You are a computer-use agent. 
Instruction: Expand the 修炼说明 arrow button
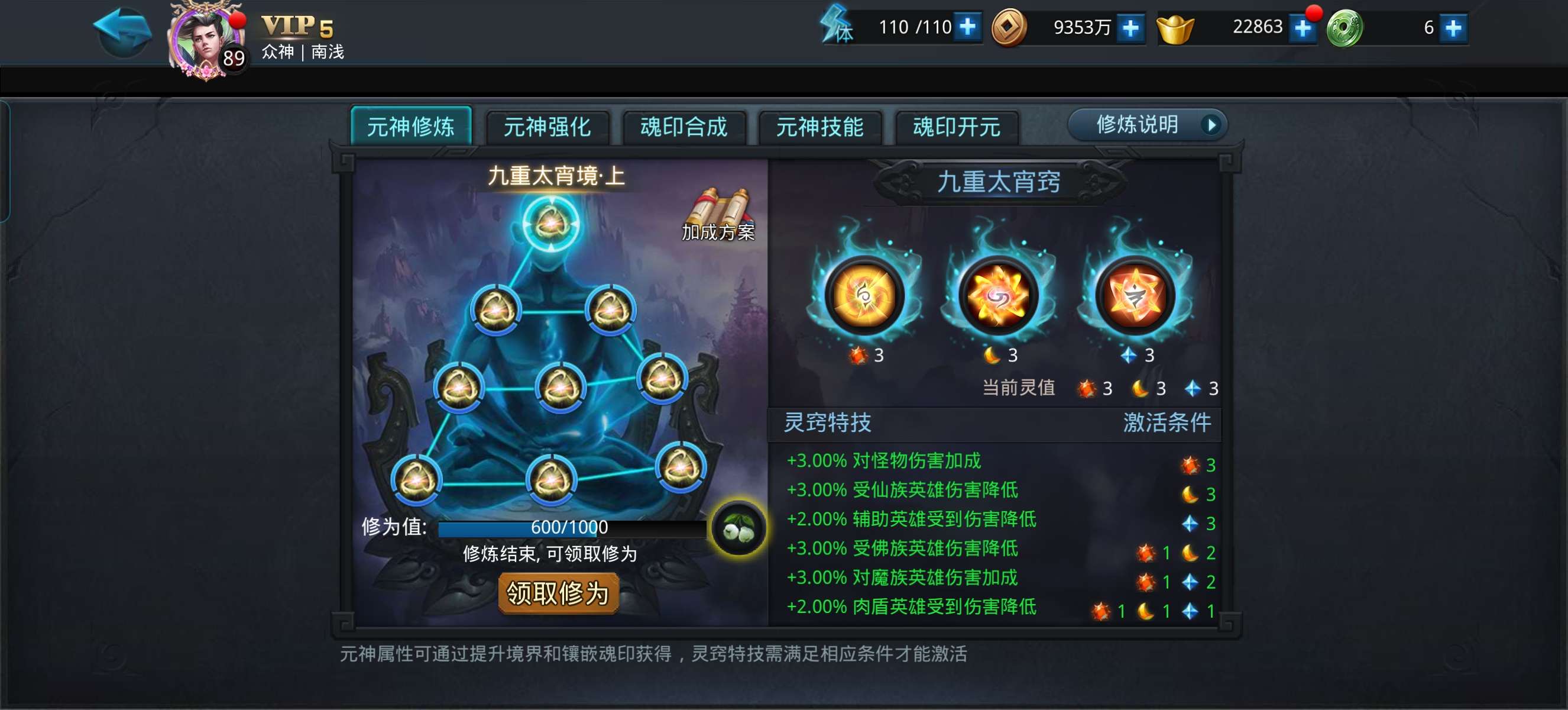[1148, 125]
